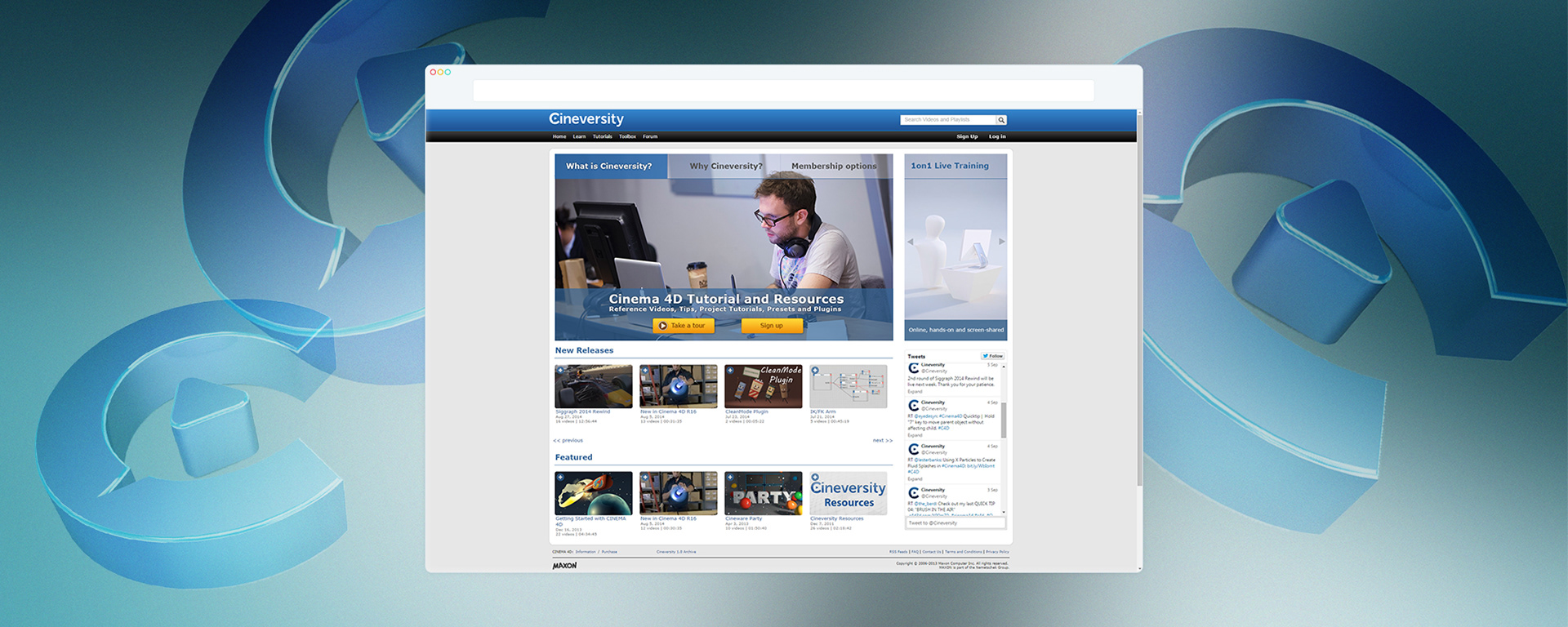
Task: Click the search magnifier icon
Action: pos(1001,120)
